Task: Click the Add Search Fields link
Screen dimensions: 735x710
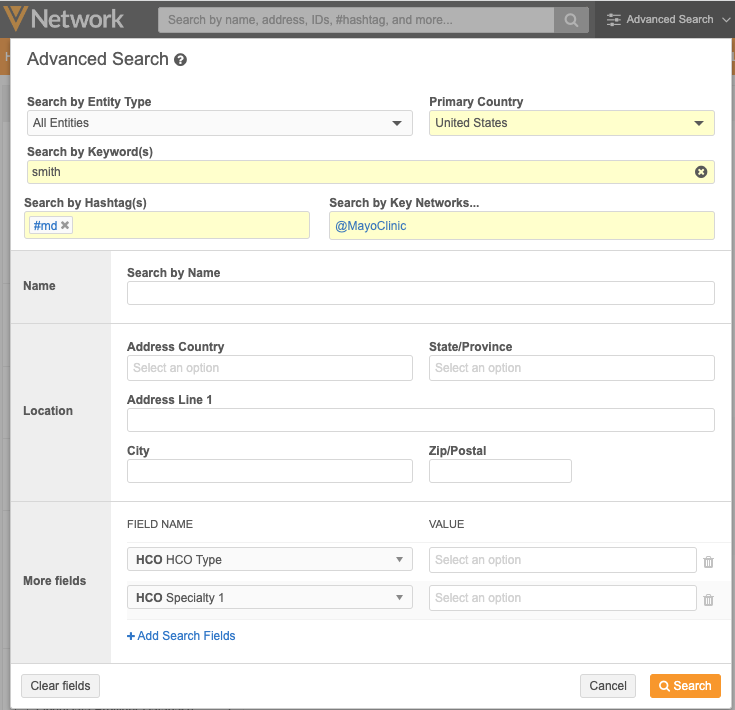Action: pos(181,636)
